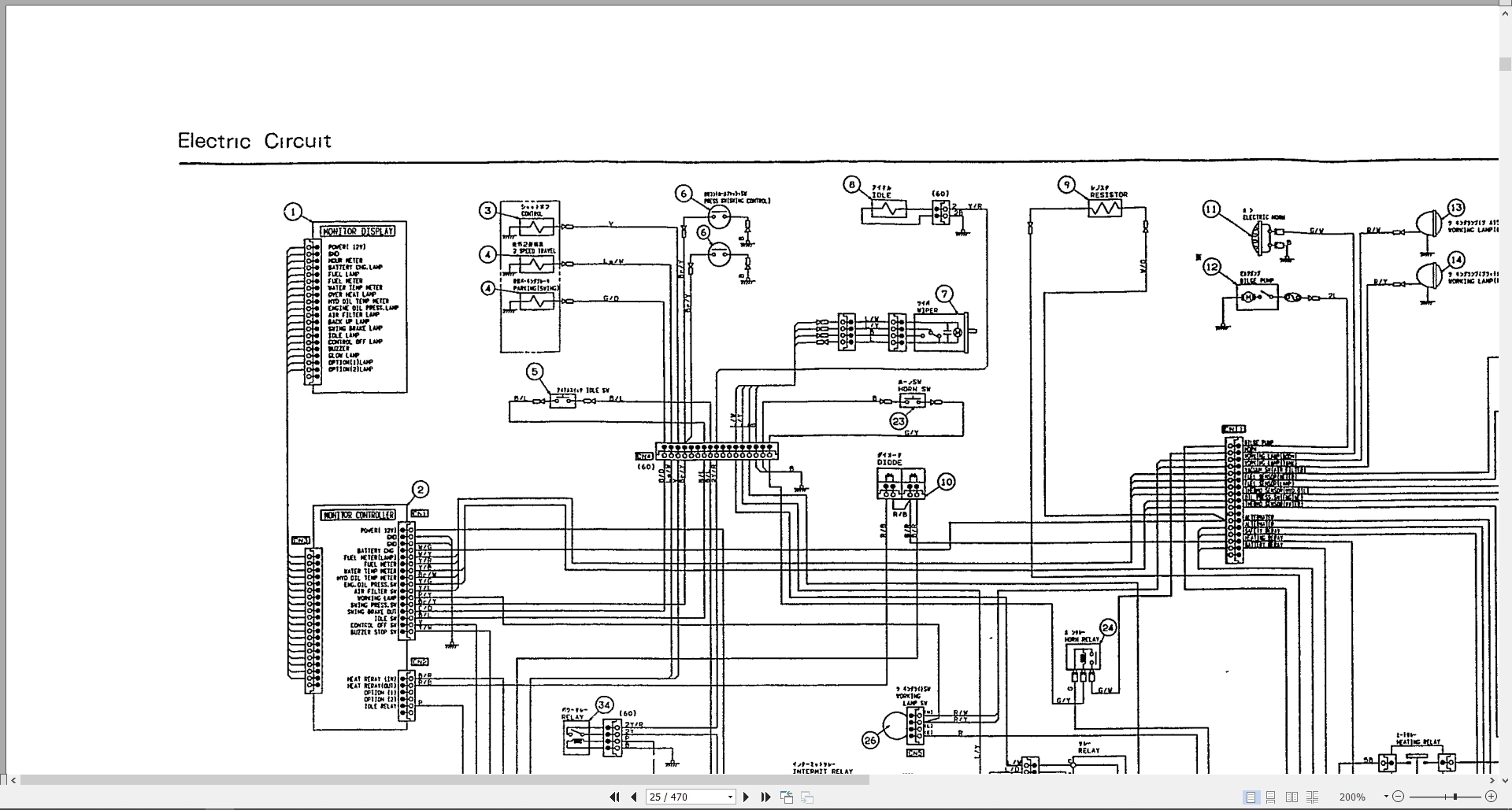Click the up arrow on vertical scrollbar
Screen dimensions: 1512x810
point(1505,13)
